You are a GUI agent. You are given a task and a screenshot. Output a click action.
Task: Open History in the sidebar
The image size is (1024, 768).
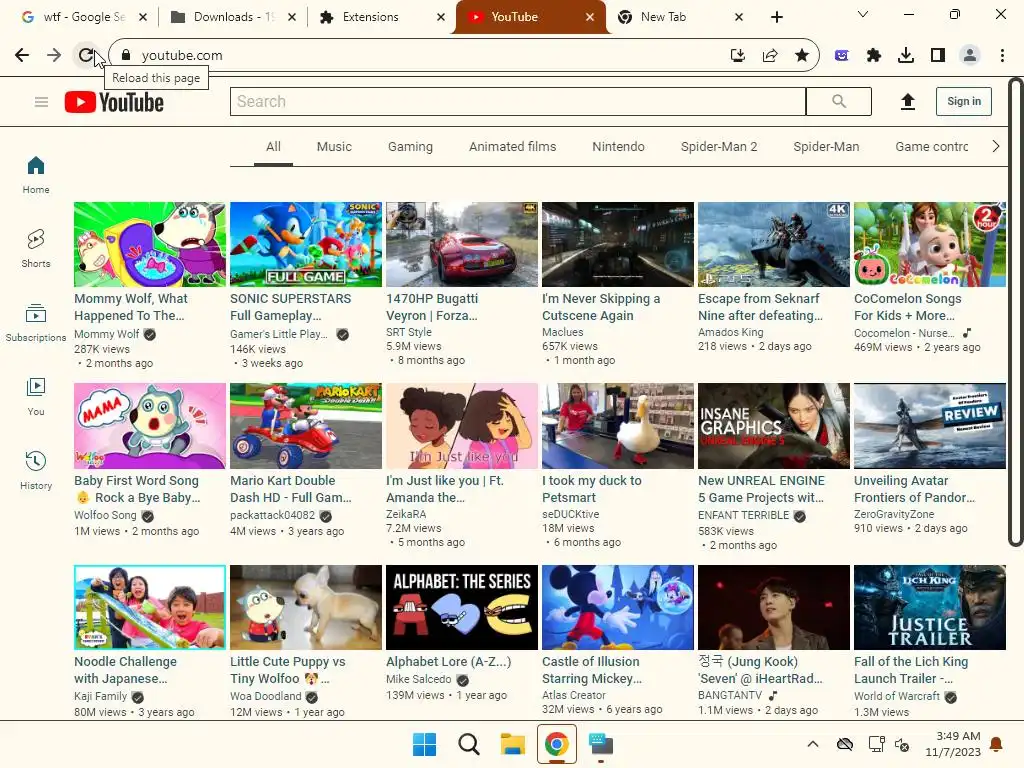(x=36, y=470)
